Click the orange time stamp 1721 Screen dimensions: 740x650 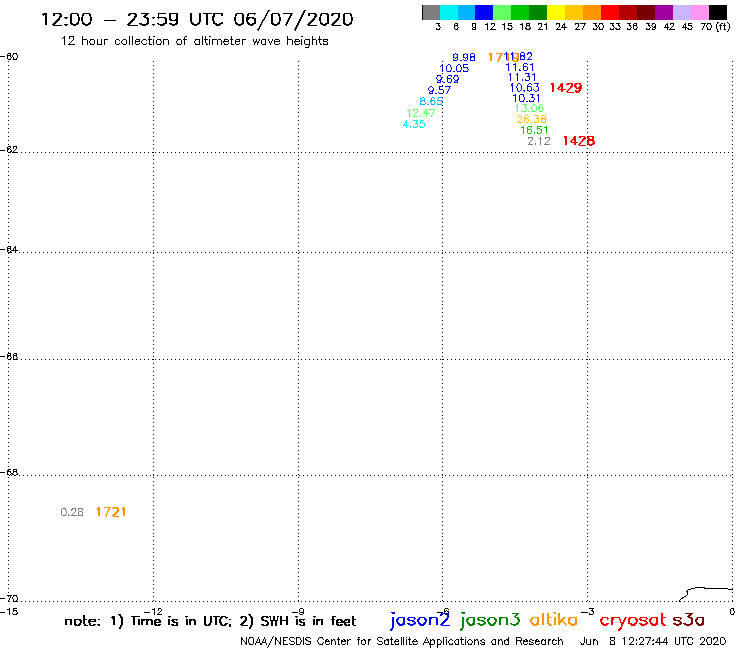click(111, 512)
